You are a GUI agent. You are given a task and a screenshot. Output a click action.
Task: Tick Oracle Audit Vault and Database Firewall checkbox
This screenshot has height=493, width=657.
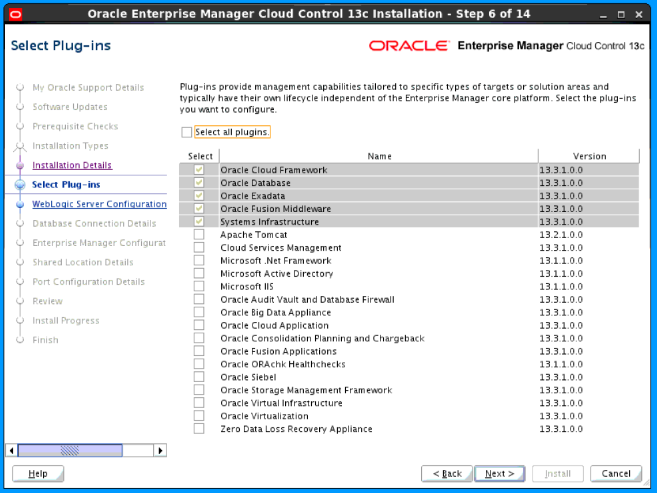(x=199, y=299)
